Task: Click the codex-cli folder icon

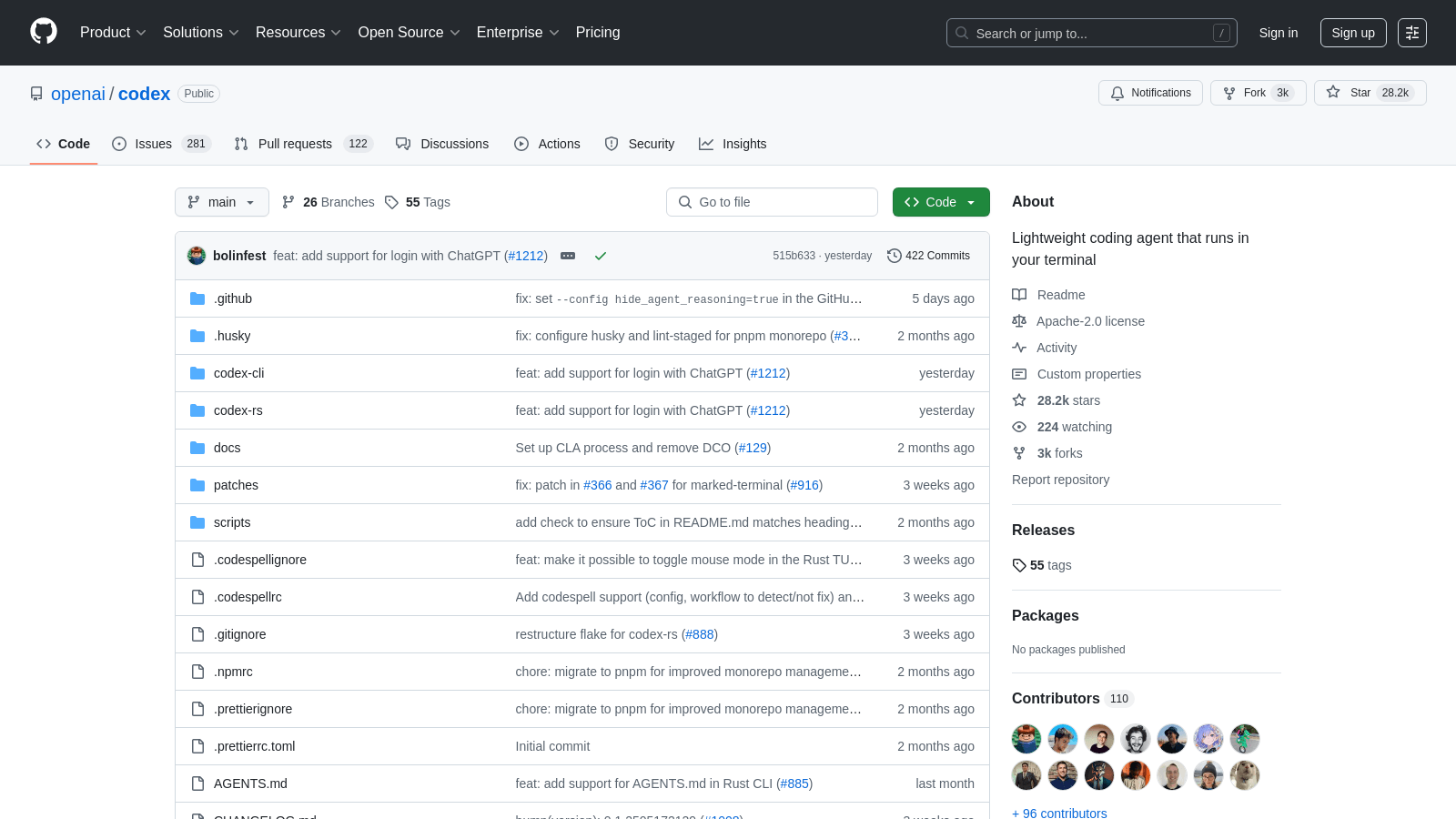Action: [197, 372]
